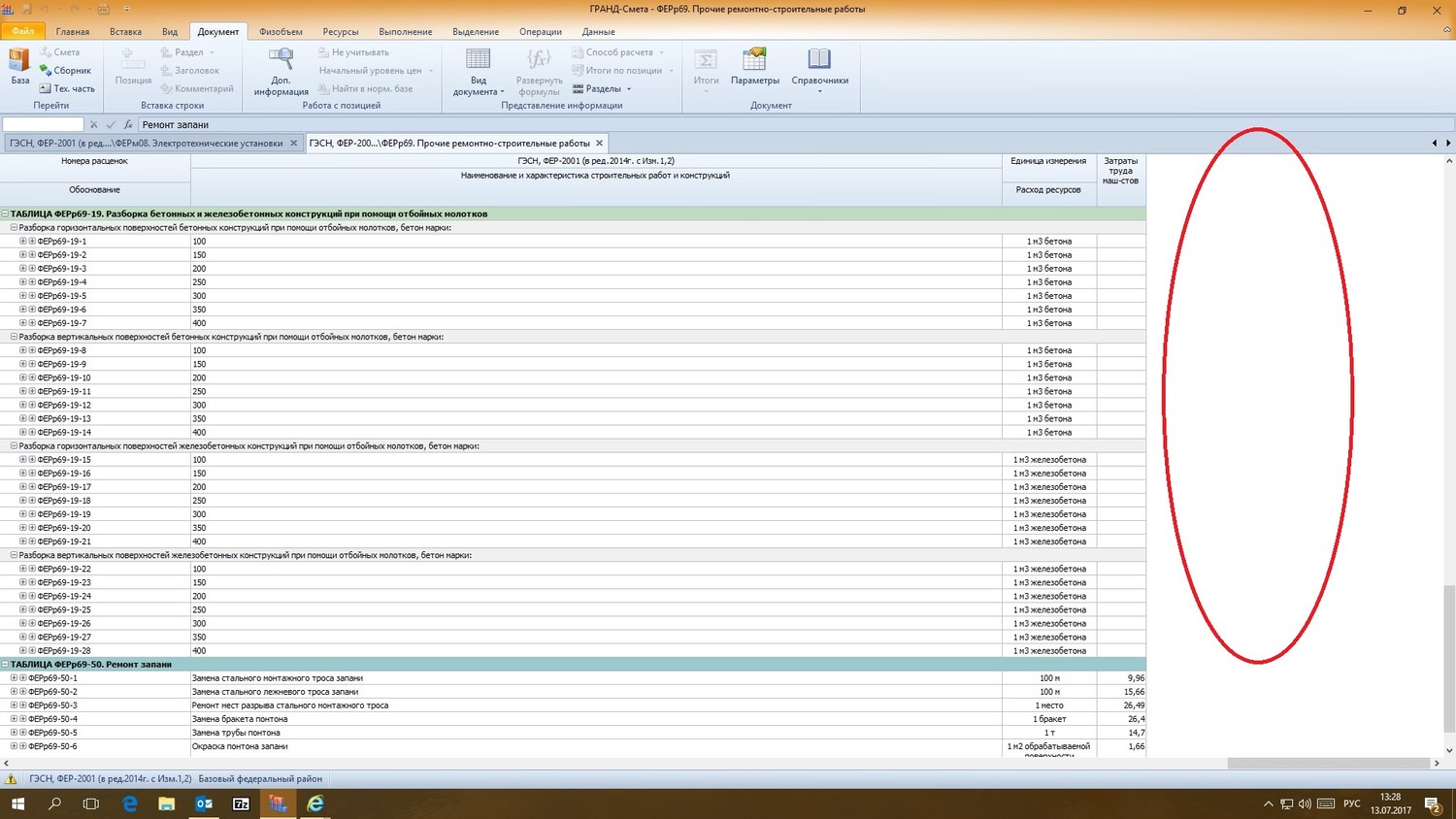Open the Справочники reference books icon
1456x819 pixels.
819,66
